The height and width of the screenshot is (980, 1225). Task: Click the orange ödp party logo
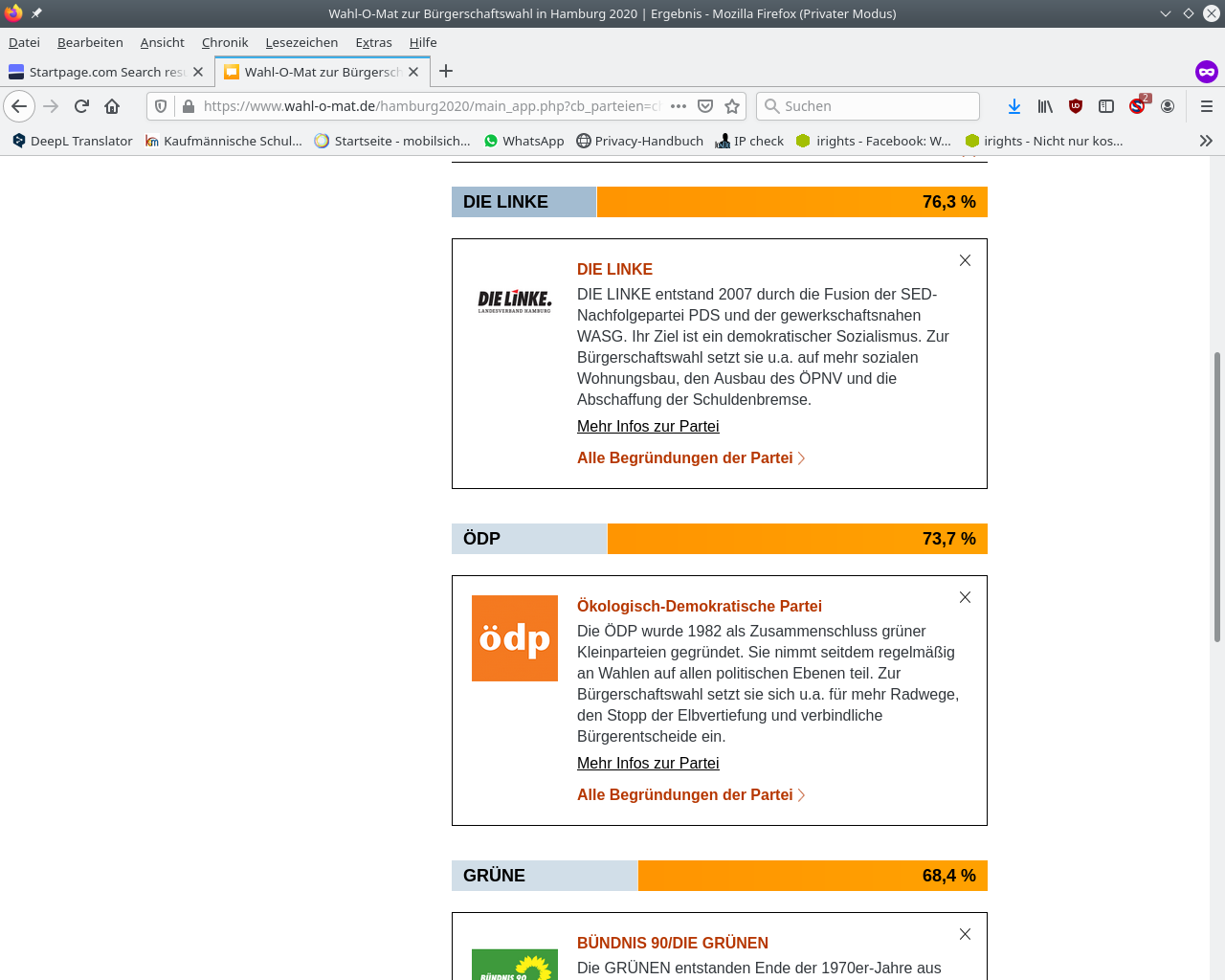coord(515,638)
